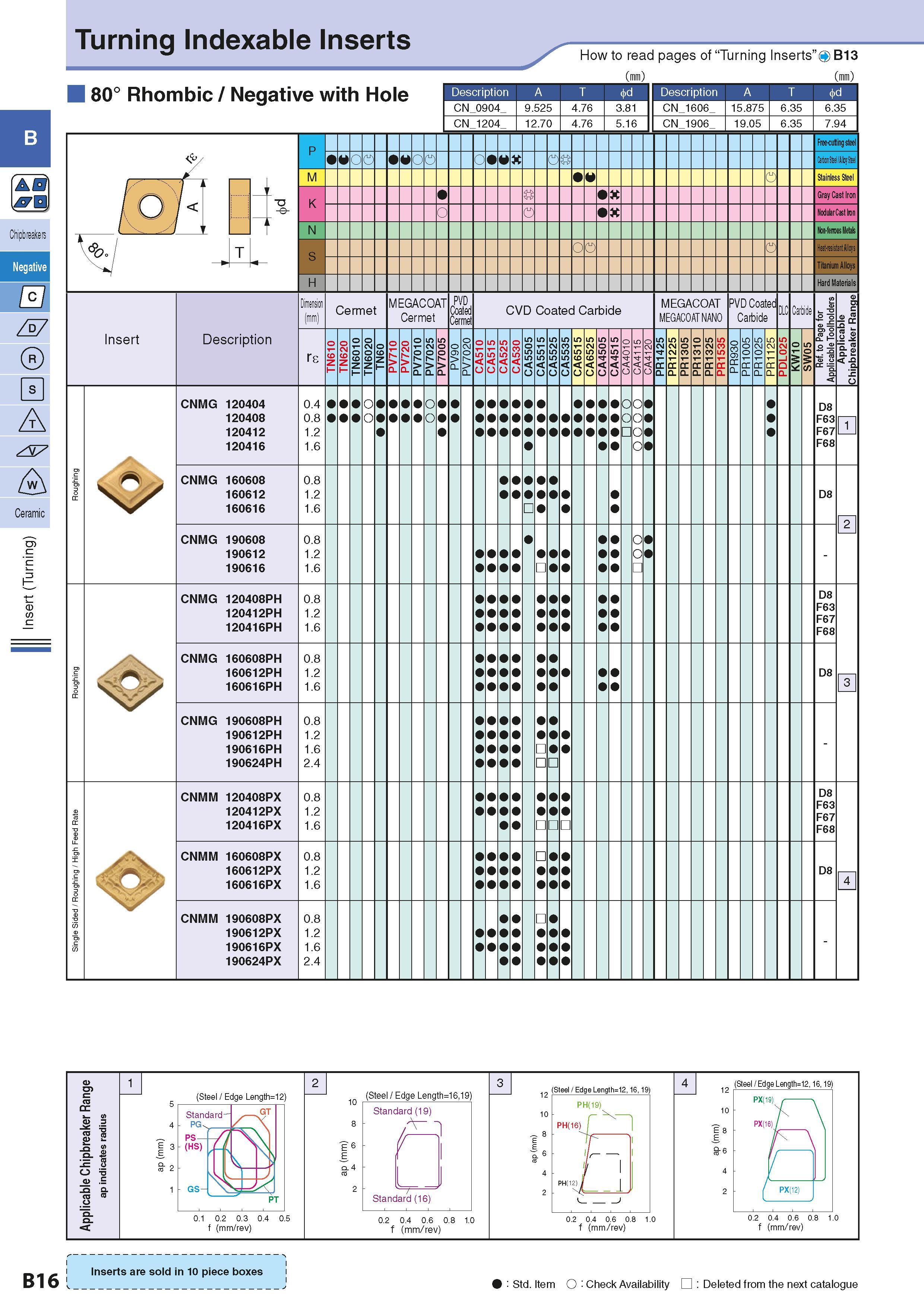The image size is (924, 1307).
Task: Click the blue P material class cell
Action: pyautogui.click(x=312, y=151)
